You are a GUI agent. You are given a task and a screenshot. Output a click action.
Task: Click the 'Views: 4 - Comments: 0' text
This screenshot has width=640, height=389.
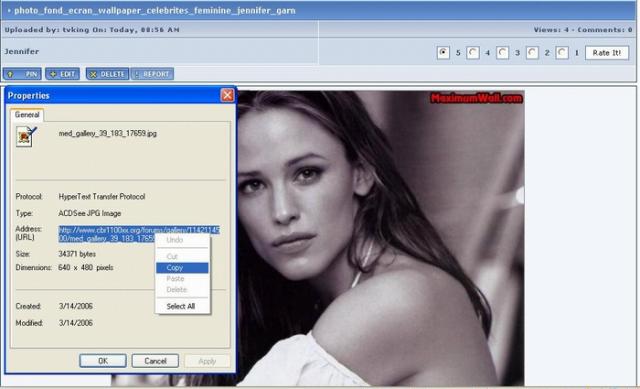pyautogui.click(x=583, y=30)
